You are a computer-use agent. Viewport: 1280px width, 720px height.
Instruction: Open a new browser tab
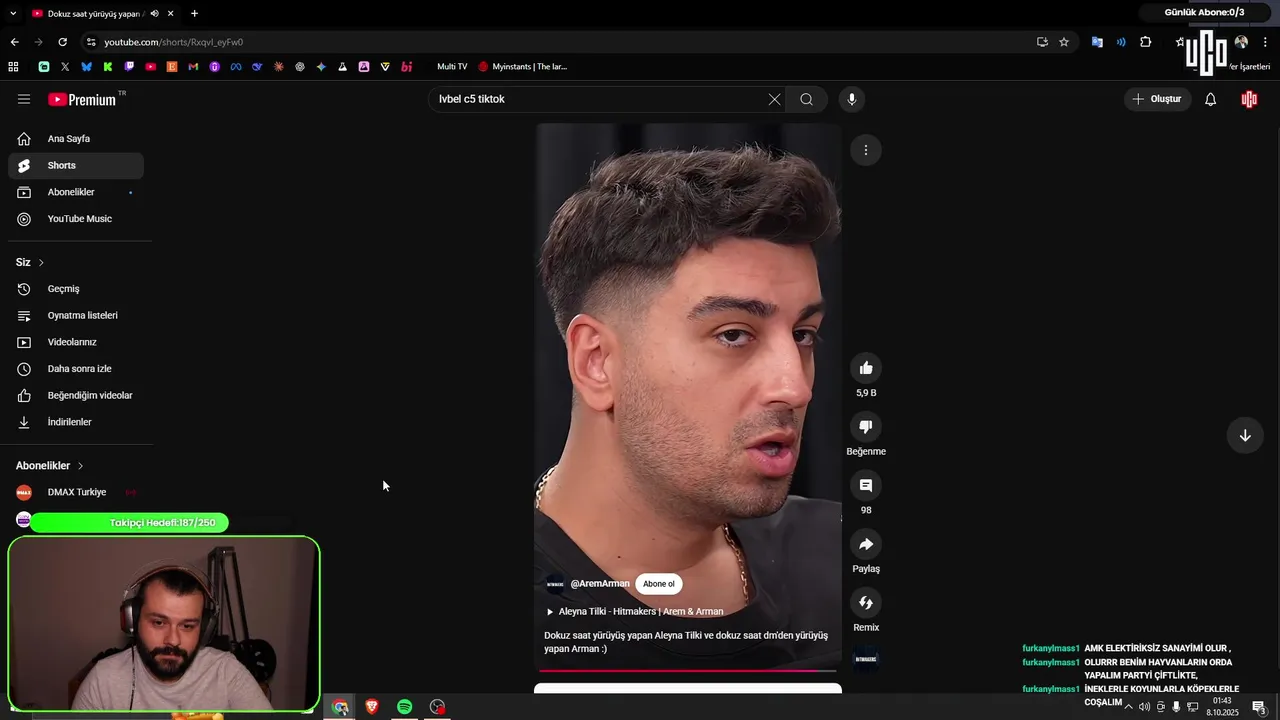point(194,13)
